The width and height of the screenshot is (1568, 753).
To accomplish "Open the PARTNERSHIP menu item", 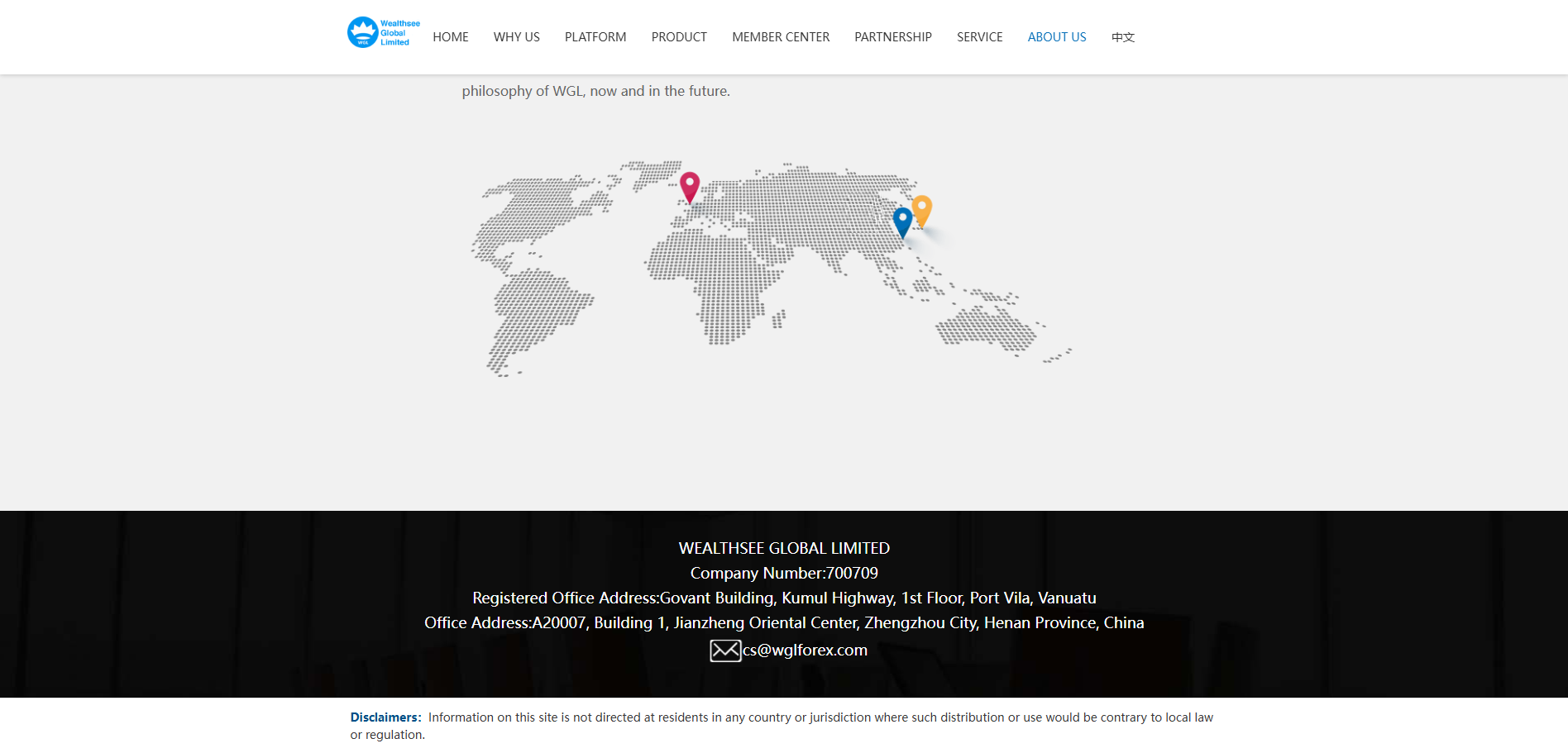I will 893,37.
